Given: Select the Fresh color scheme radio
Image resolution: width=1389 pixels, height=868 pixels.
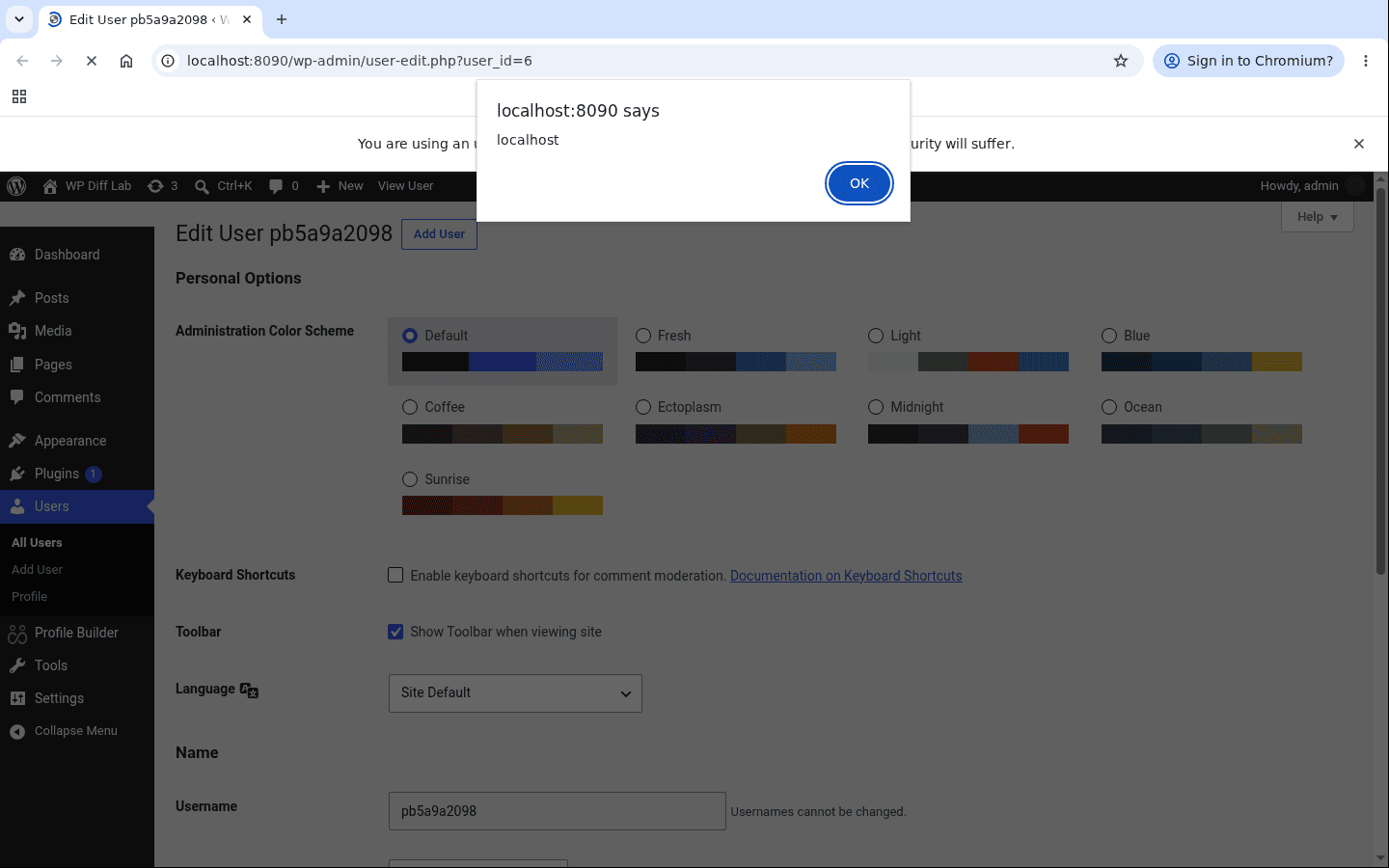Looking at the screenshot, I should [643, 336].
